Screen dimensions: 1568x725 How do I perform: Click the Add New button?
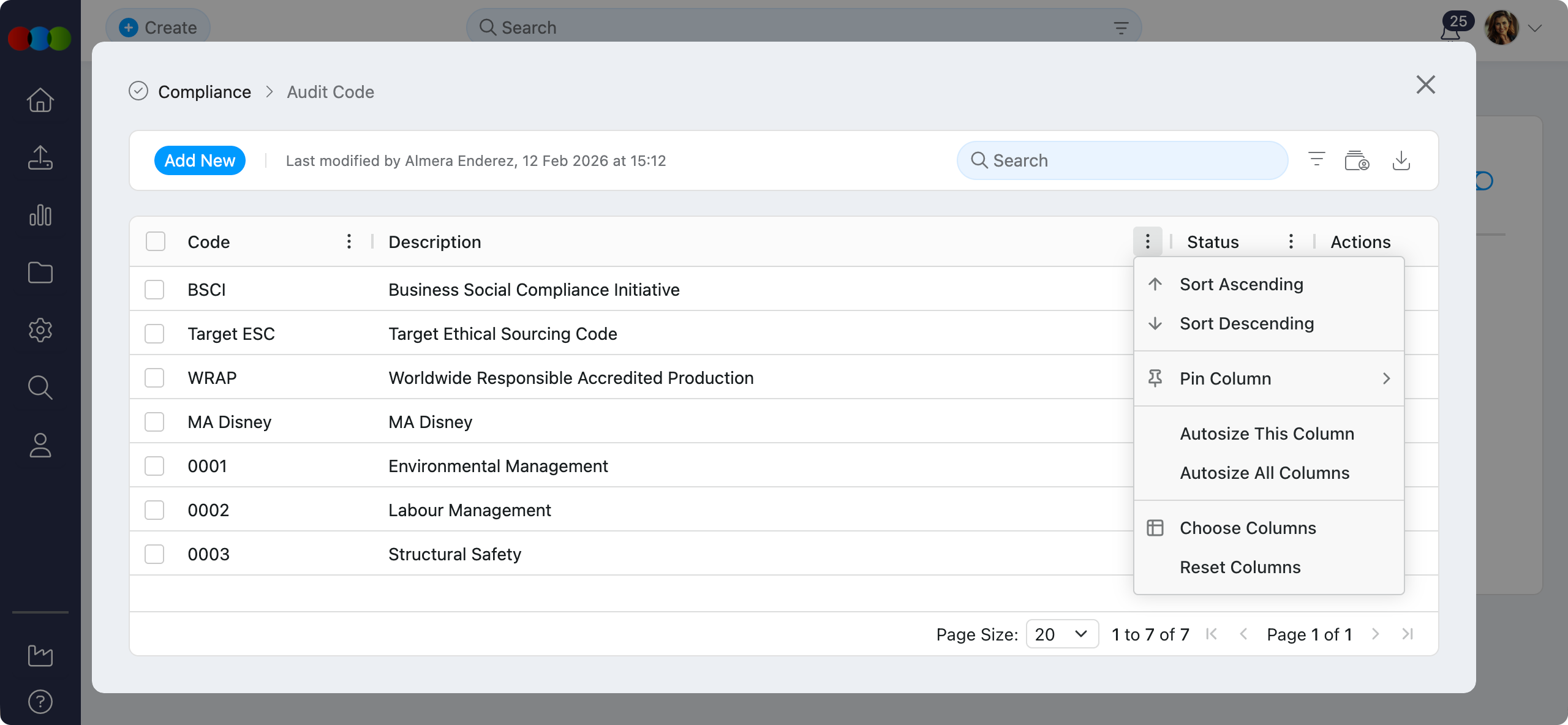coord(200,160)
